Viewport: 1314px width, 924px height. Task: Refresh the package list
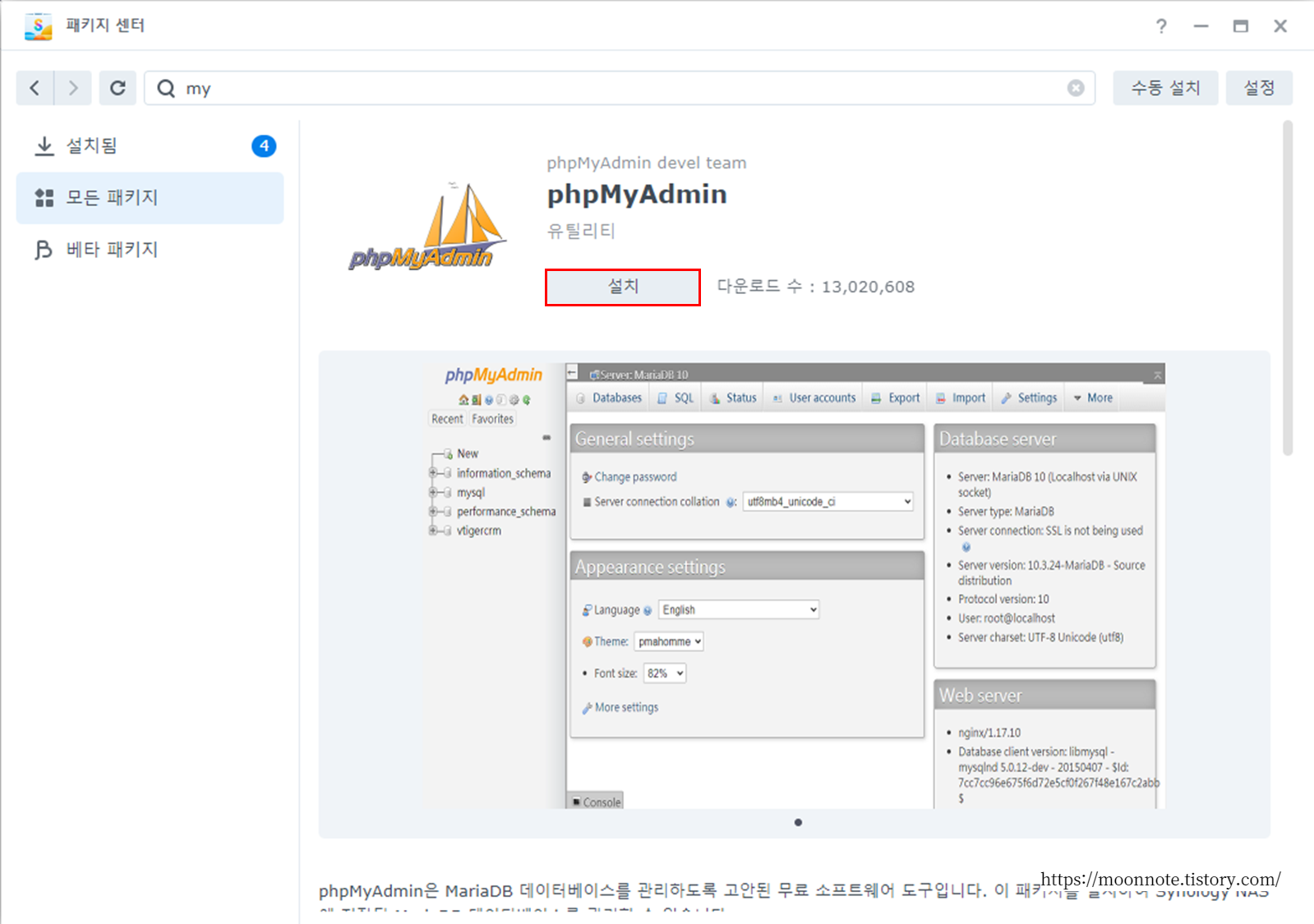click(118, 88)
